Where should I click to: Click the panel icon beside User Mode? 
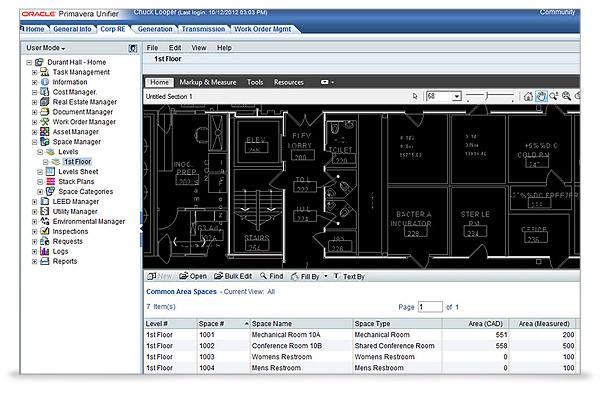[x=132, y=48]
